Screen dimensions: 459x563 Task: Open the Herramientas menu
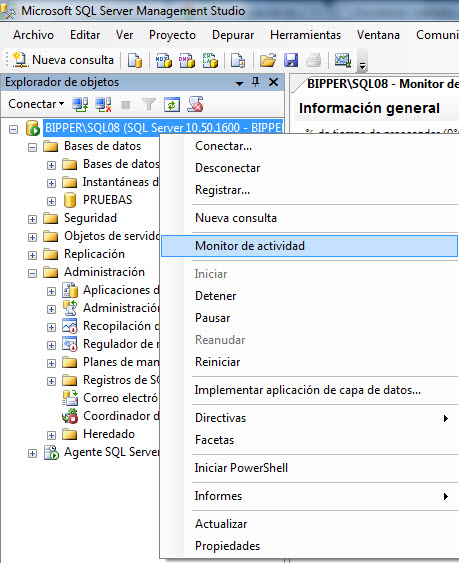point(306,35)
